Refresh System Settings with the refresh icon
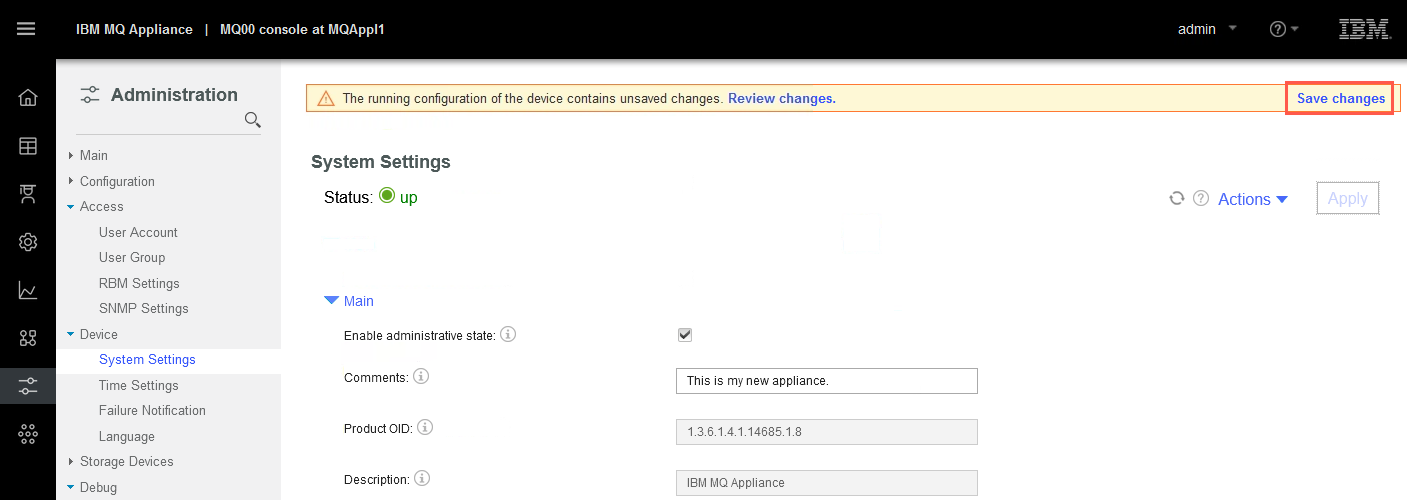This screenshot has height=500, width=1407. (x=1177, y=199)
